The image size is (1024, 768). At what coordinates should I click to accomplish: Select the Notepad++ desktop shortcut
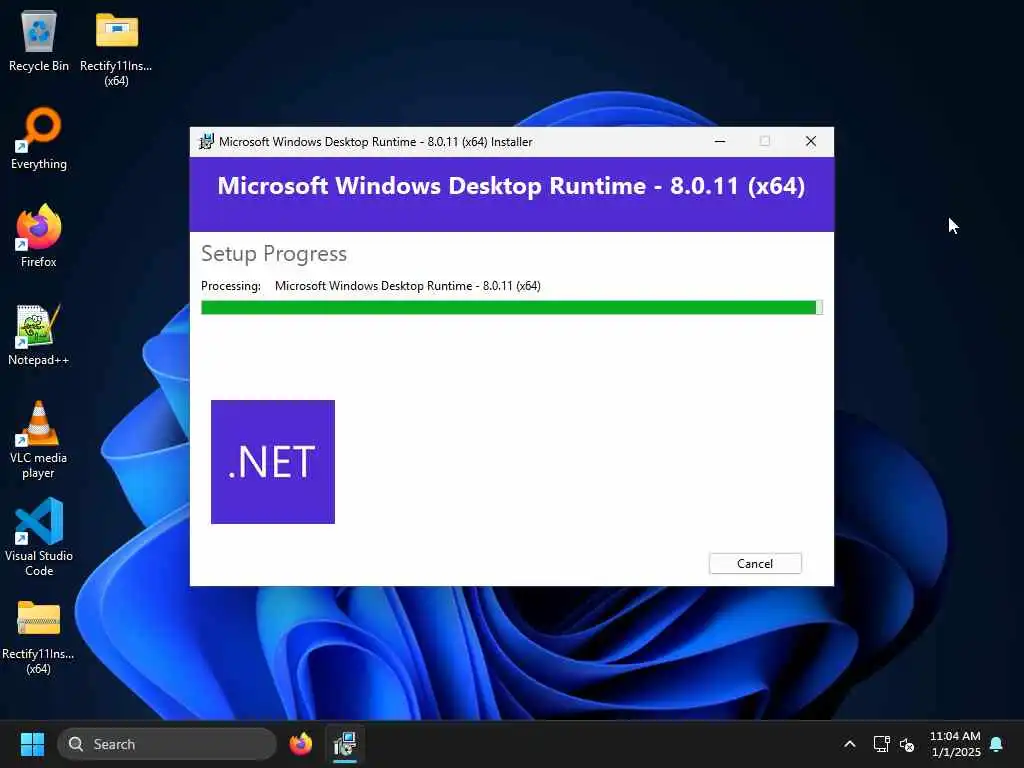point(39,334)
